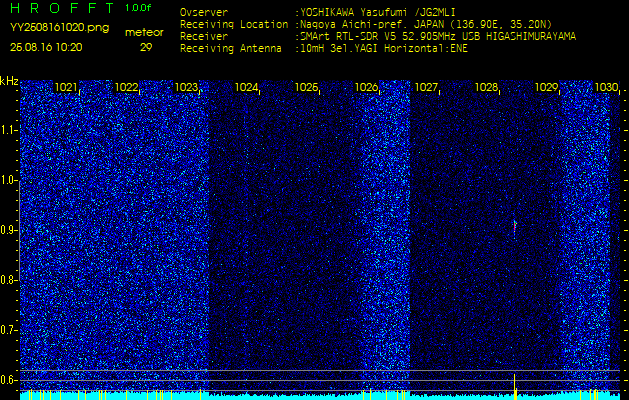This screenshot has height=400, width=629.
Task: Click the 0.8 kHz axis label
Action: 8,280
